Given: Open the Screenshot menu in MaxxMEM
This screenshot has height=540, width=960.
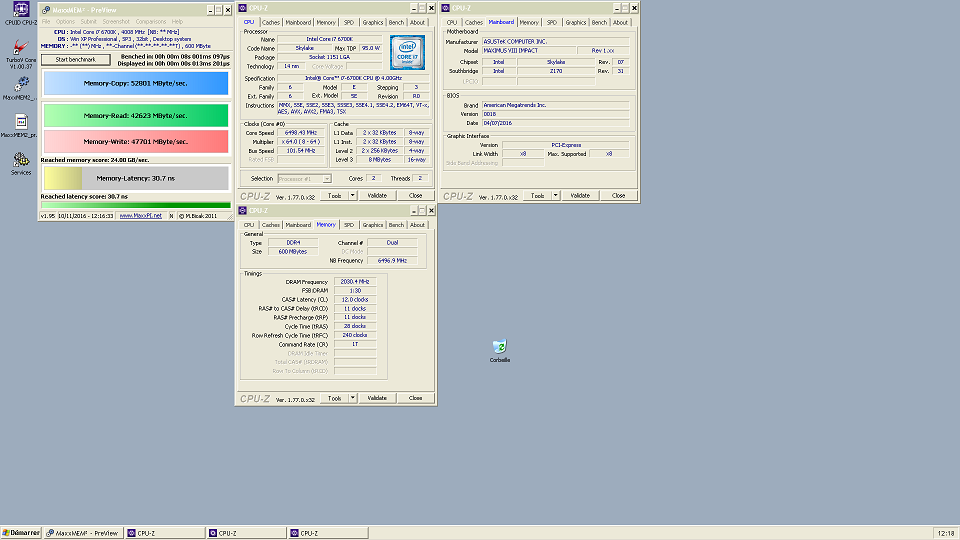Looking at the screenshot, I should pos(116,21).
